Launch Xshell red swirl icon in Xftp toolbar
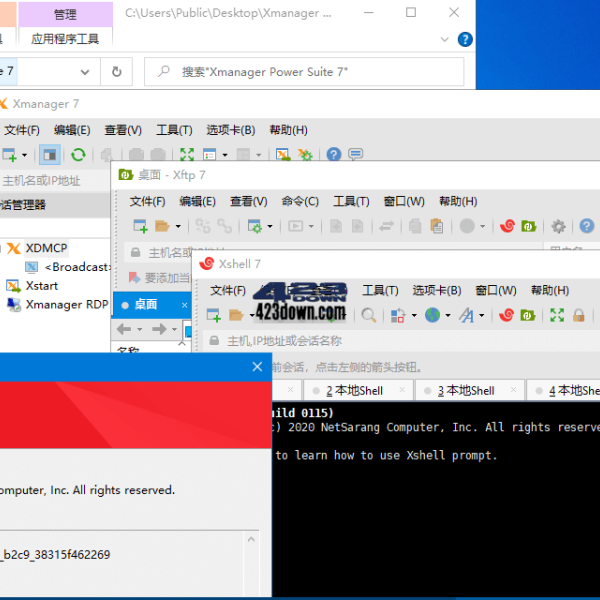Screen dimensions: 600x600 point(507,226)
